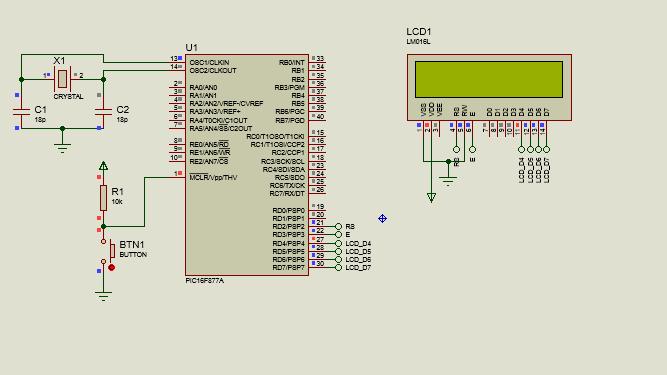Click the C1 capacitor symbol
The width and height of the screenshot is (667, 375).
(21, 112)
